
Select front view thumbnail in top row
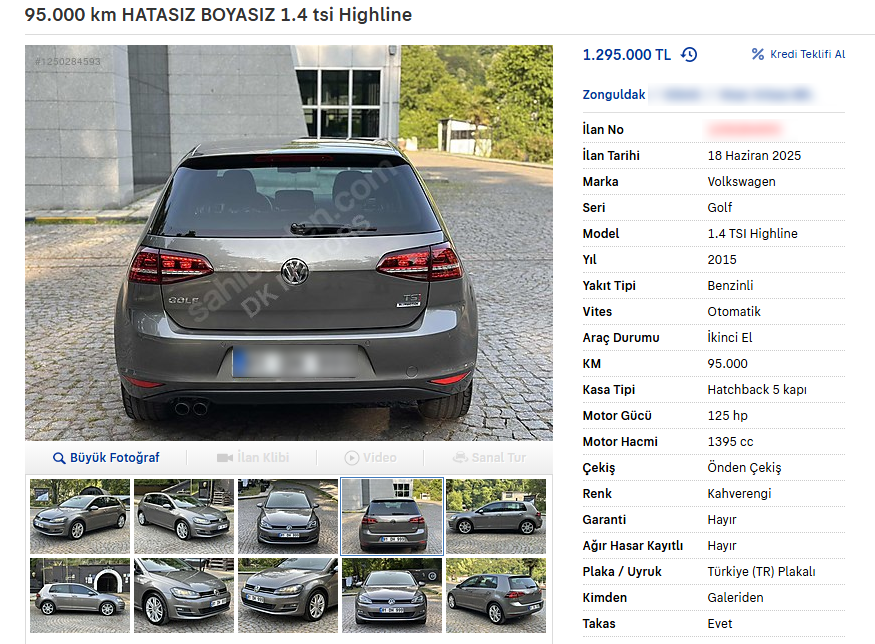(x=288, y=516)
